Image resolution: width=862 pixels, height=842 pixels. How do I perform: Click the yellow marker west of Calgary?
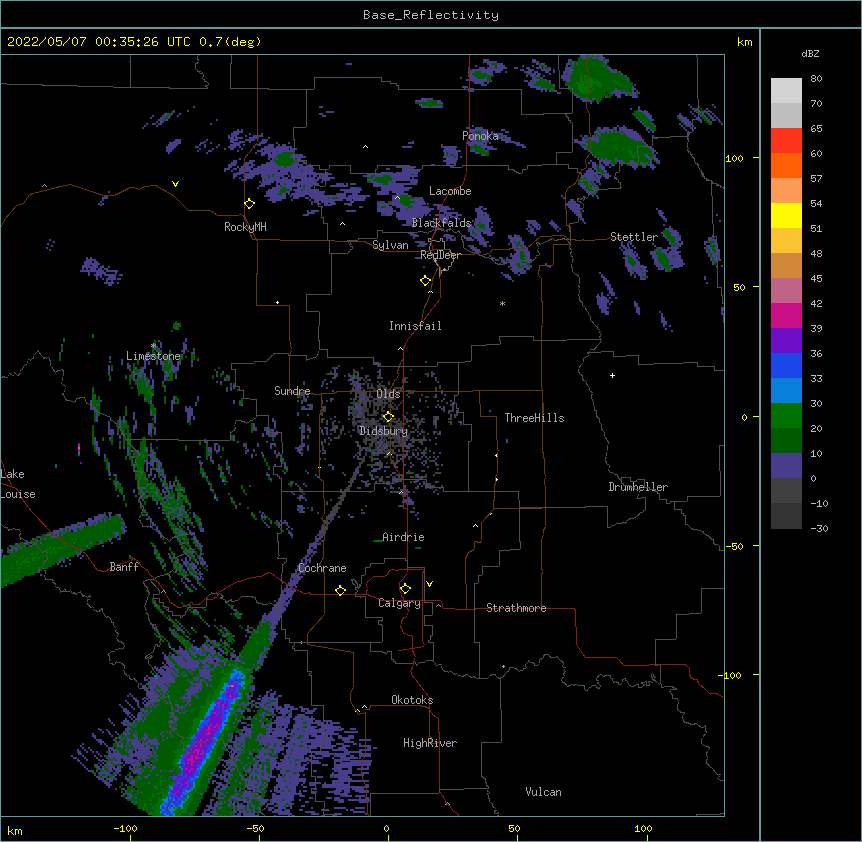click(340, 590)
